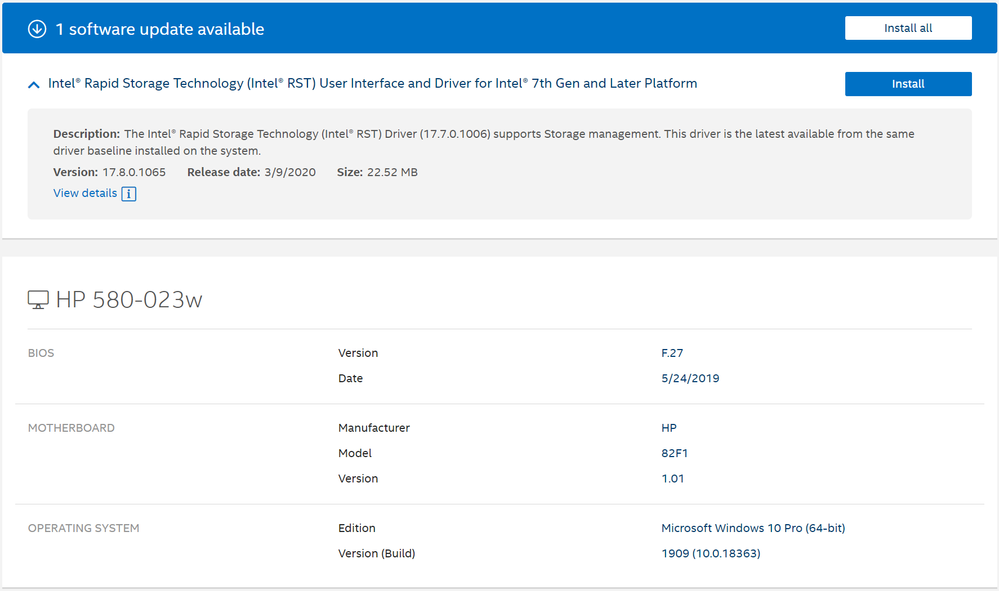Click the download arrow icon in header
The width and height of the screenshot is (999, 591).
point(37,29)
